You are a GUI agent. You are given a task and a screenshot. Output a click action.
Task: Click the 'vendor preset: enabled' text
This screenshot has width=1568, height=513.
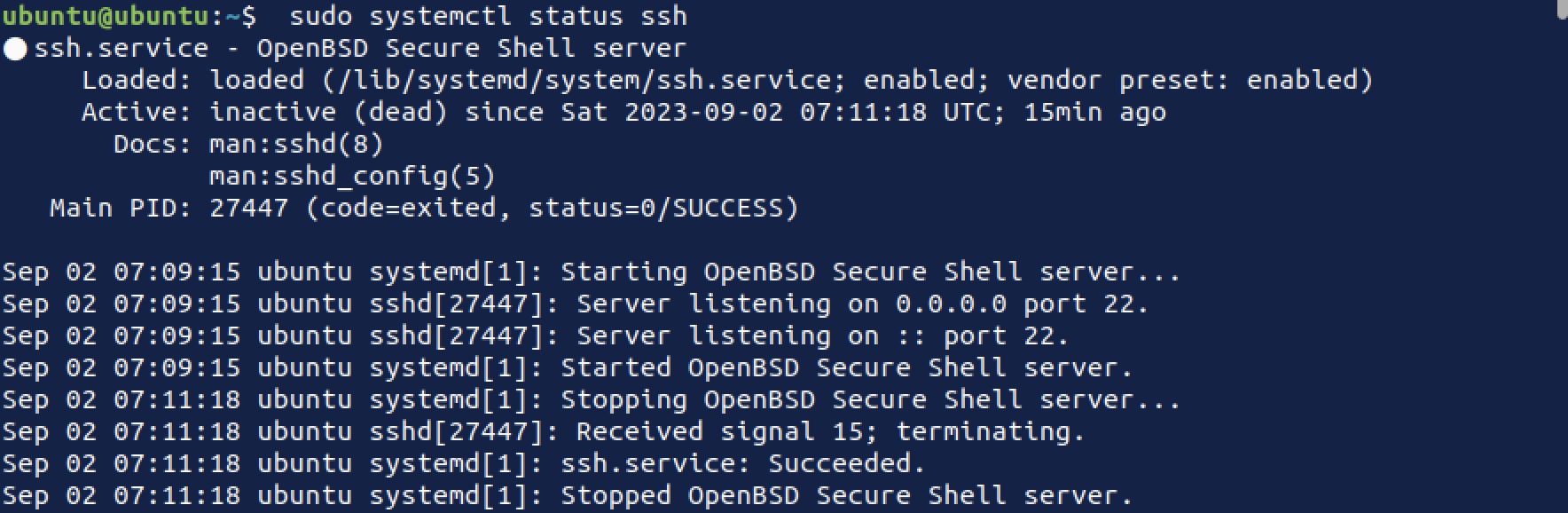1182,80
